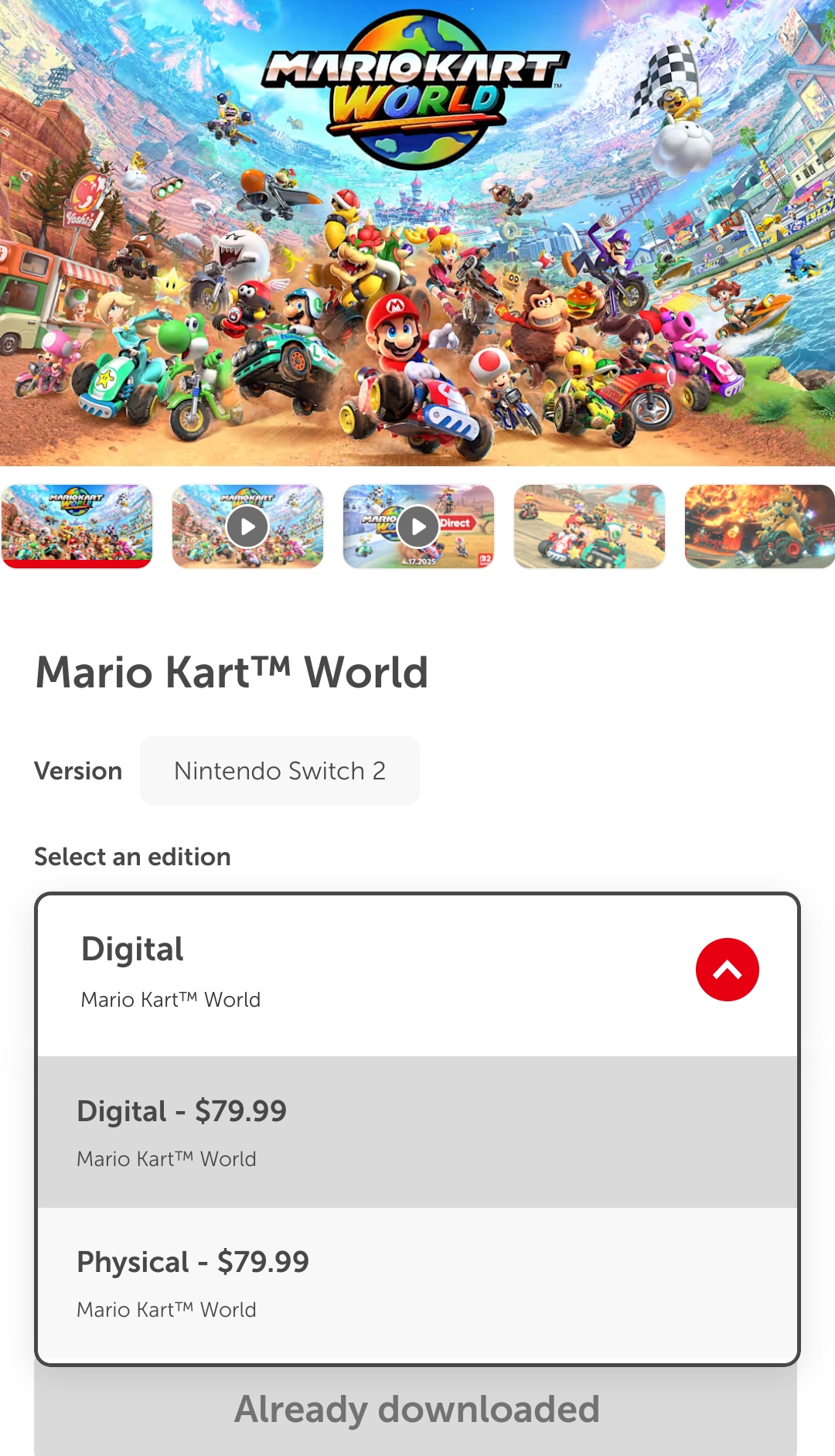Click the red selected bar under first thumbnail
Image resolution: width=835 pixels, height=1456 pixels.
click(77, 564)
